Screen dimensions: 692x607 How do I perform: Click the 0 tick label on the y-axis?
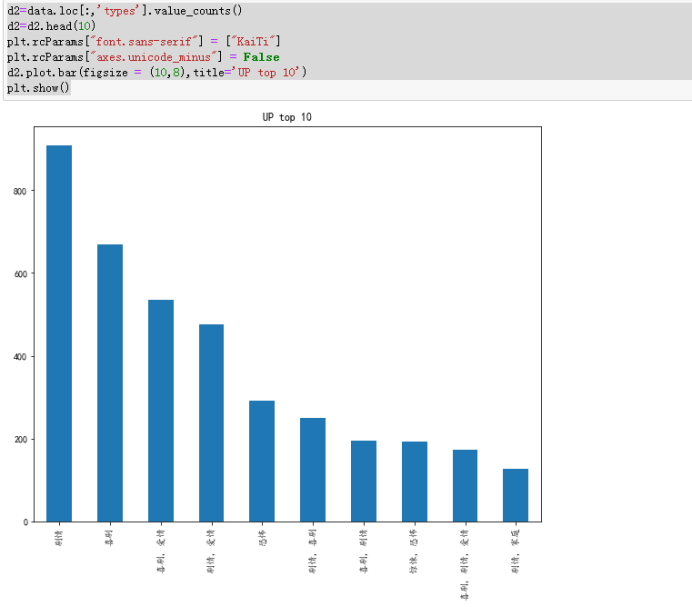click(26, 522)
